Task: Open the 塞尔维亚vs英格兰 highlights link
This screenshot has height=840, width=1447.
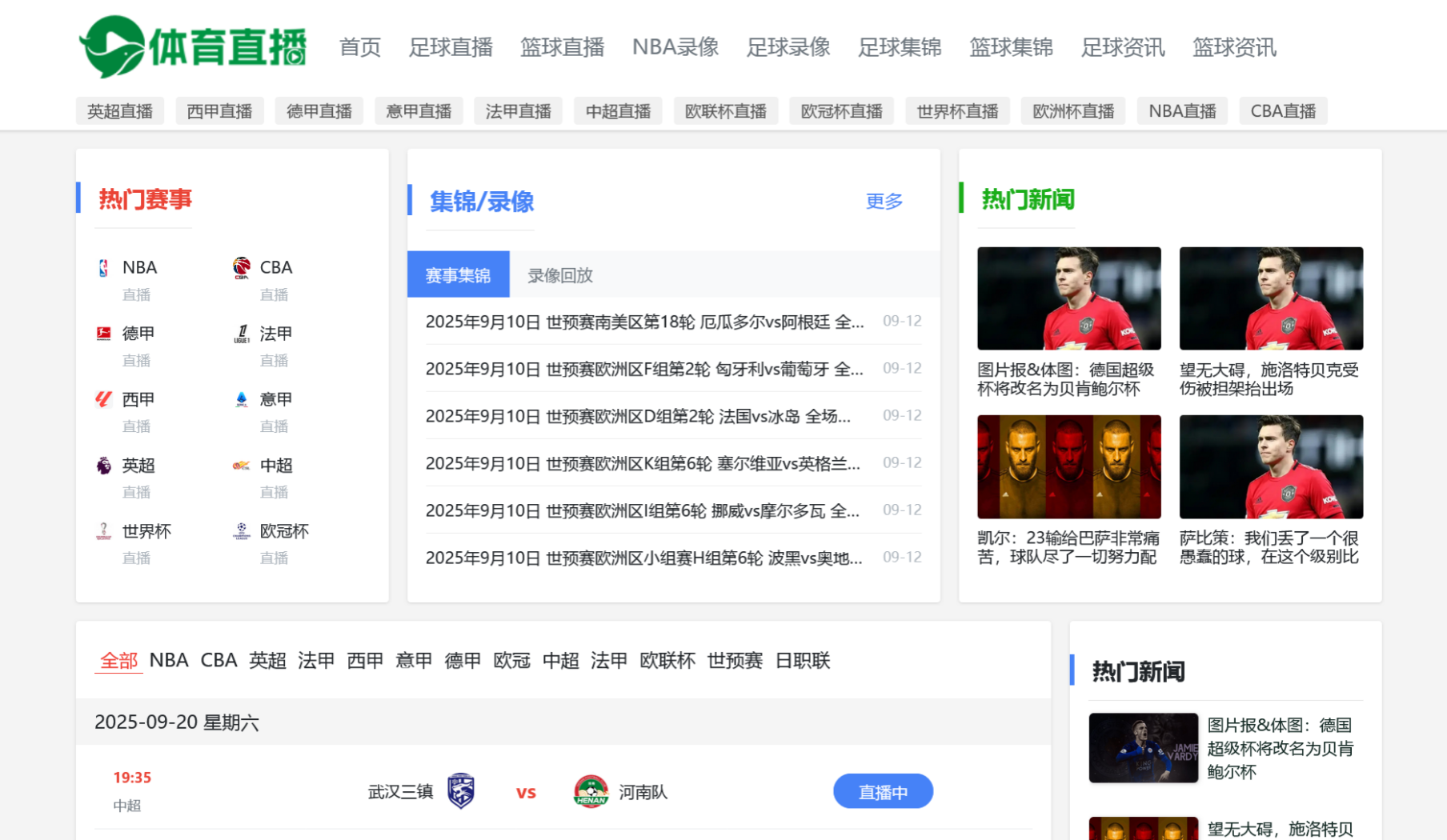Action: coord(643,463)
